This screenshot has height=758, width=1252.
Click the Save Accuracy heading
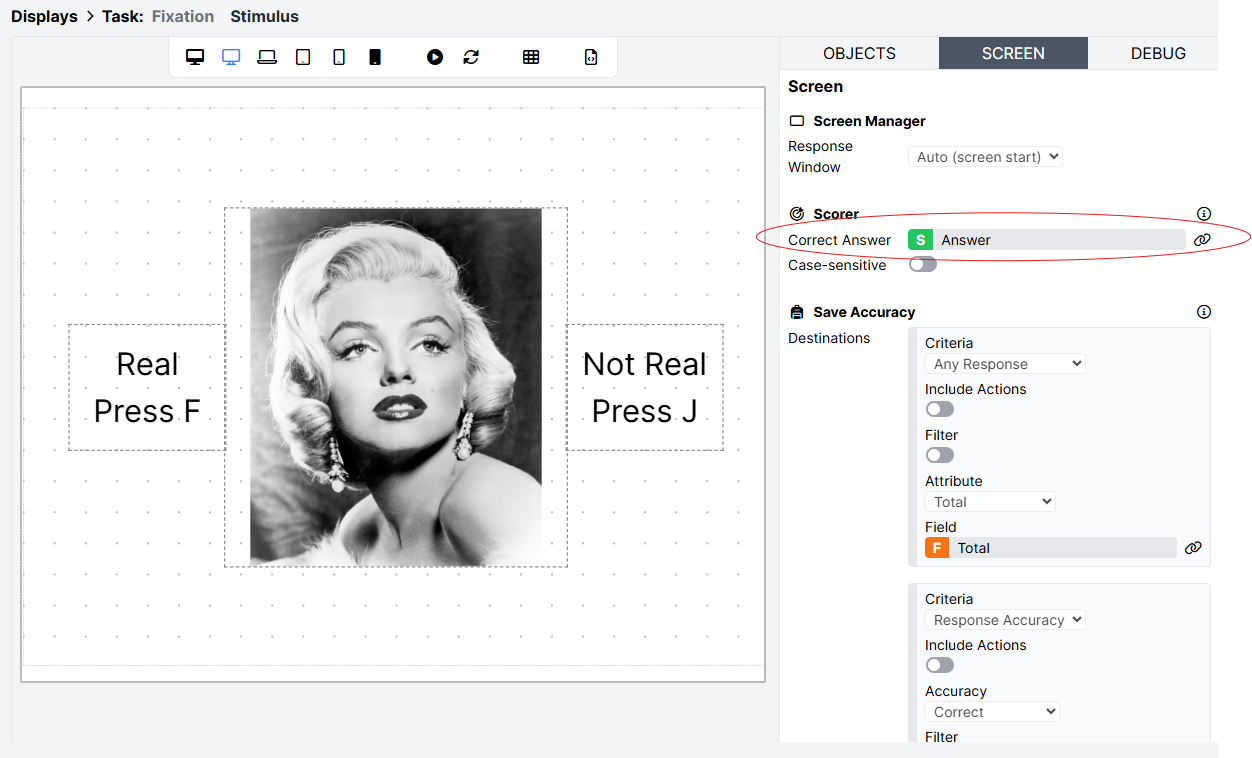pos(864,312)
